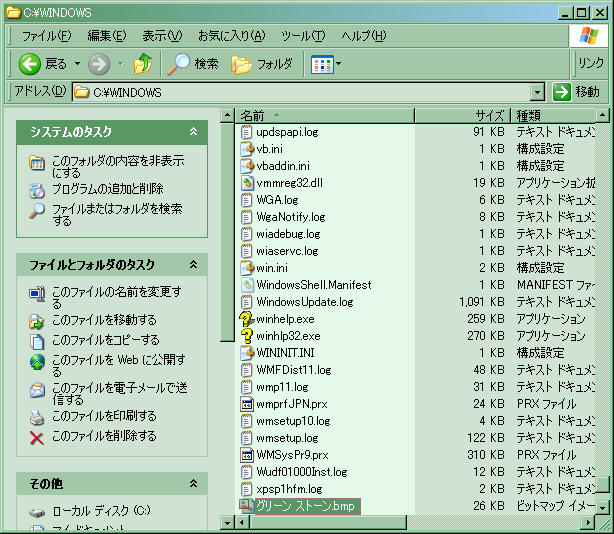Collapse ファイルとフォルダのタスク panel chevron
Image resolution: width=614 pixels, height=534 pixels.
[193, 265]
